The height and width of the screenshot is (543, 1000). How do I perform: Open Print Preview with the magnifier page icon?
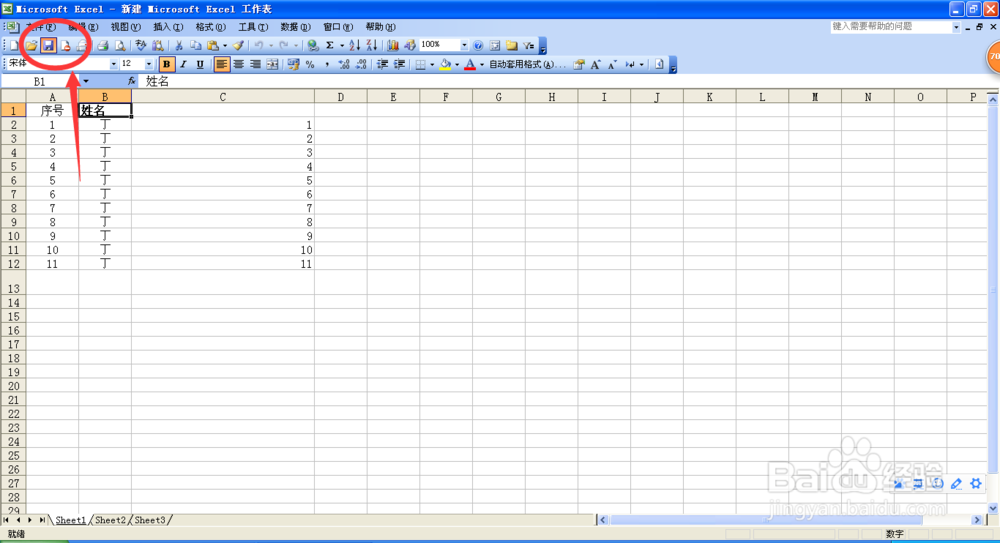coord(120,45)
